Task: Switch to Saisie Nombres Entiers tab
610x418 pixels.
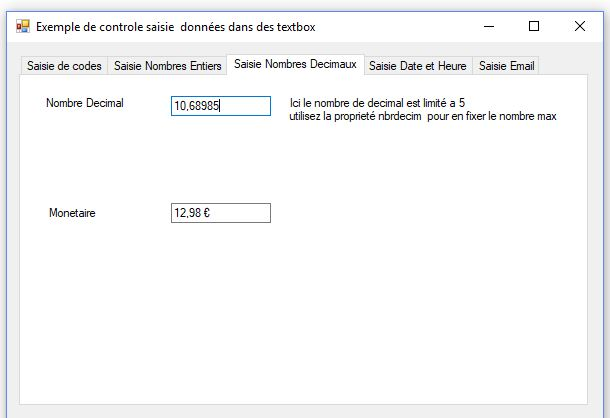Action: tap(168, 66)
